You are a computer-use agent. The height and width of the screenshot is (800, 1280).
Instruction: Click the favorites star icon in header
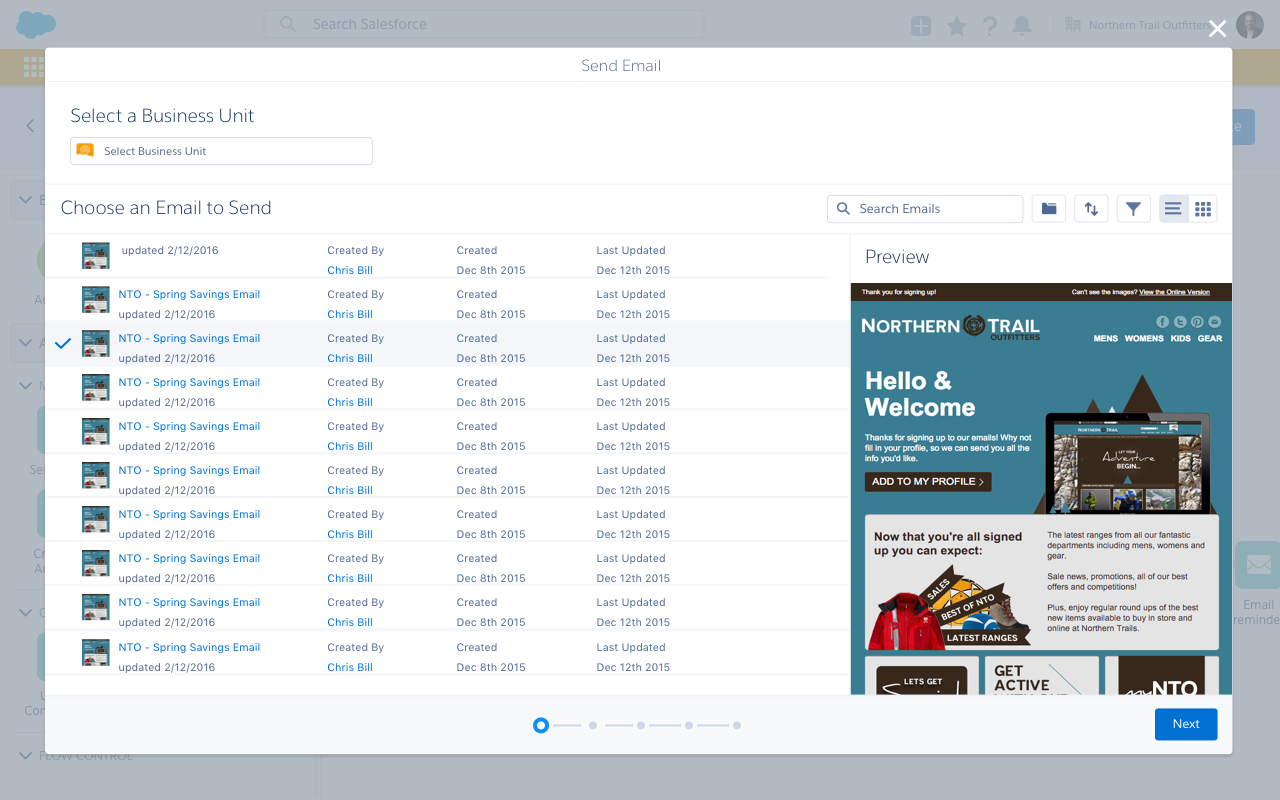[x=957, y=26]
